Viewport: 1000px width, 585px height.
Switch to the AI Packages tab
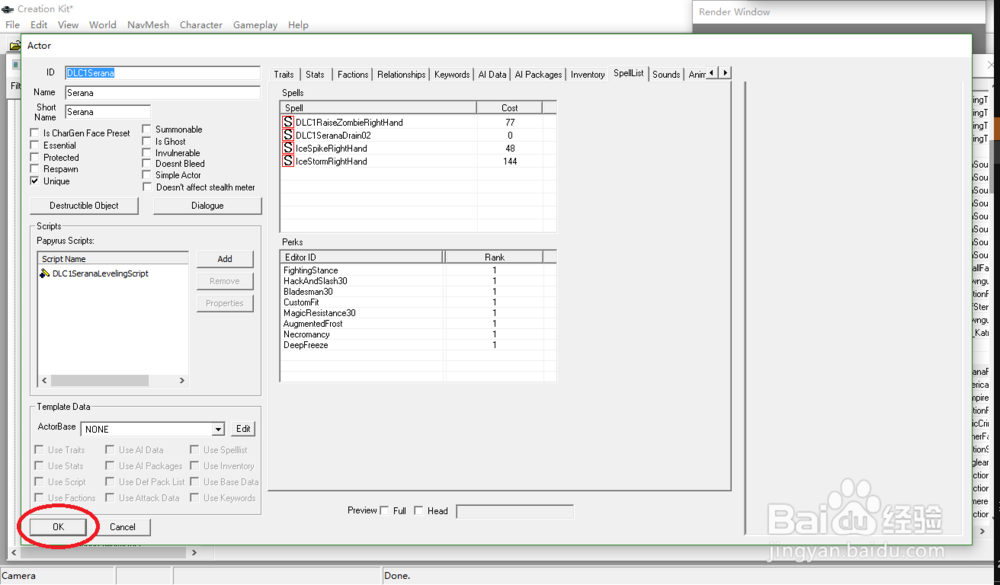tap(538, 75)
